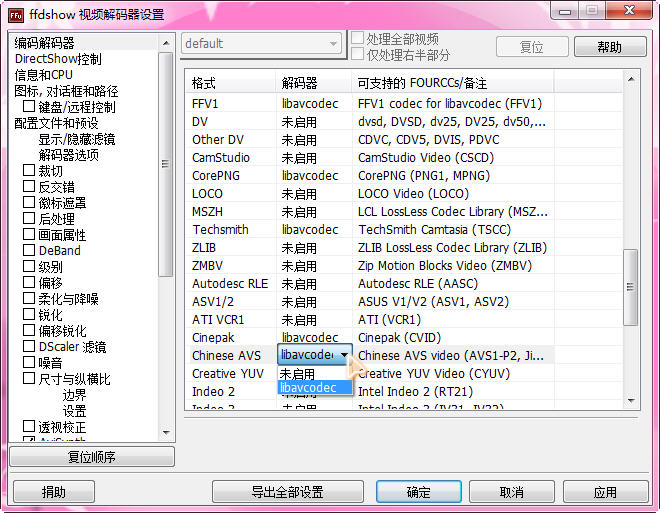Click the ASV1/2 decoder cell
660x513 pixels.
point(299,302)
